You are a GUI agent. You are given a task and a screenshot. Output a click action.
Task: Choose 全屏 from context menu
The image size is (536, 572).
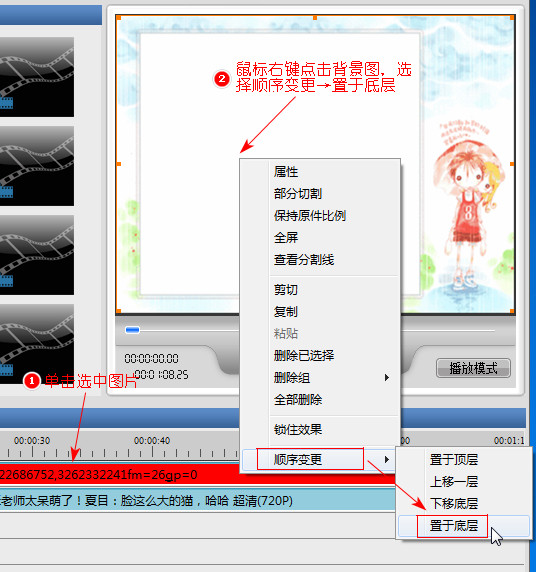click(286, 238)
